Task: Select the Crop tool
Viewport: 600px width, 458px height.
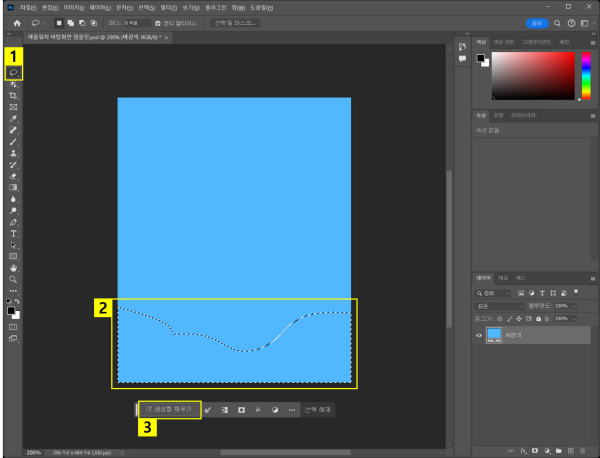Action: tap(13, 95)
